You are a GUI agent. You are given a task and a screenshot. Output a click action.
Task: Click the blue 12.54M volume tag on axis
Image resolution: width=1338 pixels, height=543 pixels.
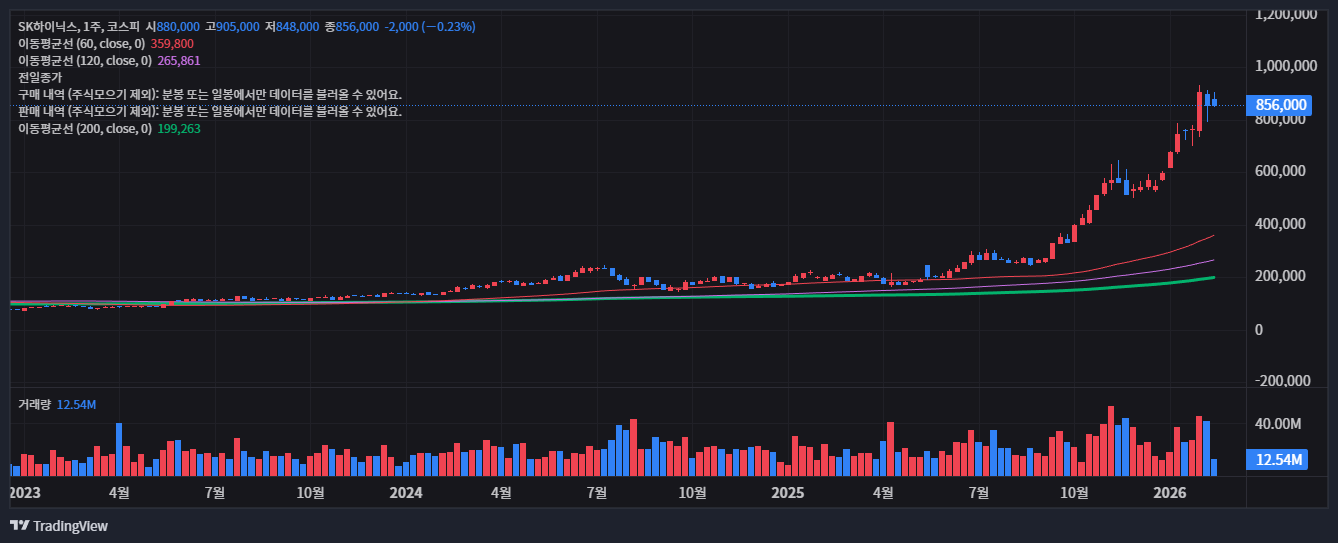pyautogui.click(x=1279, y=460)
